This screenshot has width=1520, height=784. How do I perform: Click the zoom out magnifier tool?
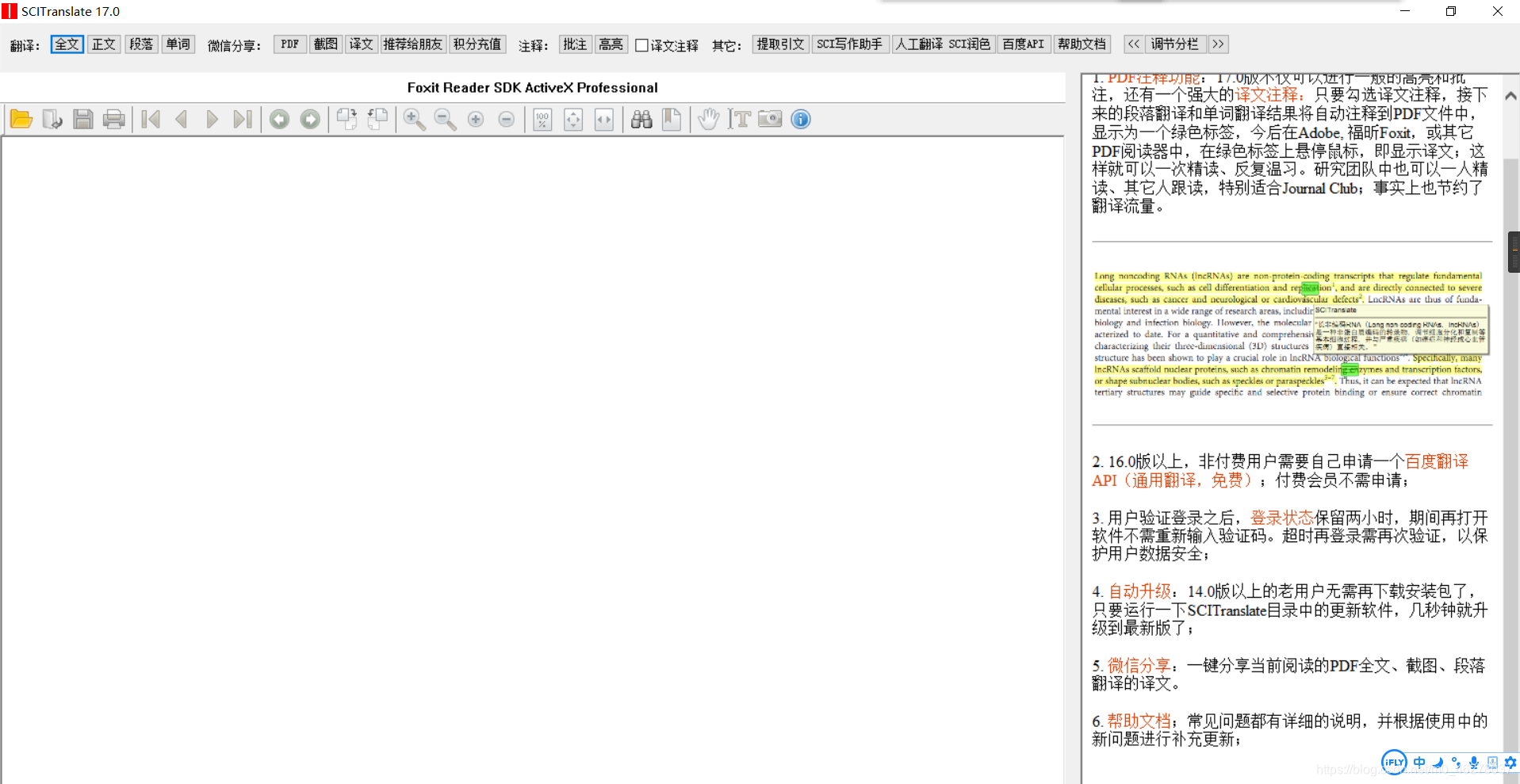click(445, 120)
